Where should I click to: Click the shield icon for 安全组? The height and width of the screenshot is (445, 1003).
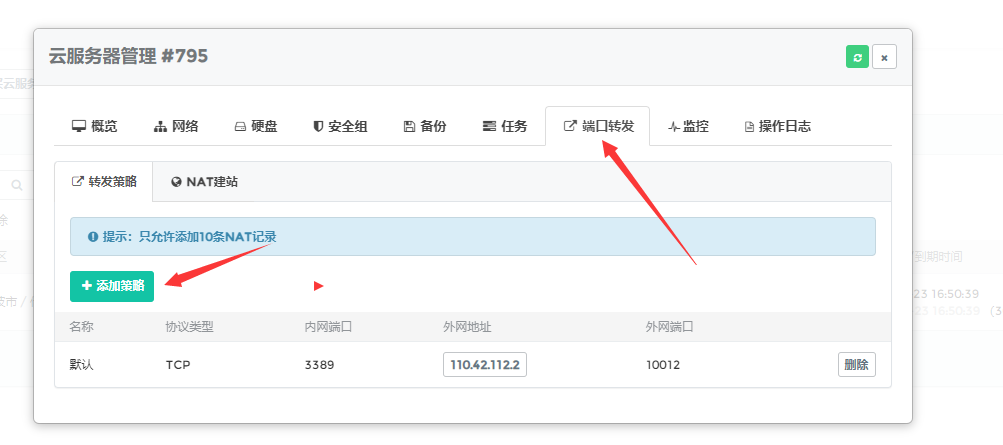click(318, 127)
